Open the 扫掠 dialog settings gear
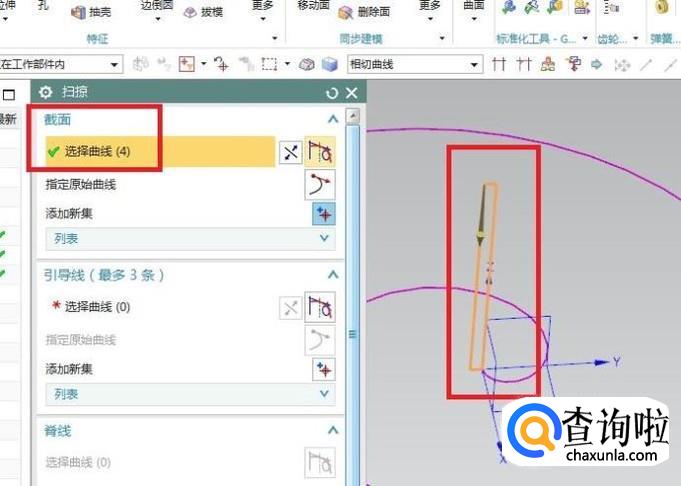Viewport: 681px width, 486px height. pyautogui.click(x=45, y=92)
